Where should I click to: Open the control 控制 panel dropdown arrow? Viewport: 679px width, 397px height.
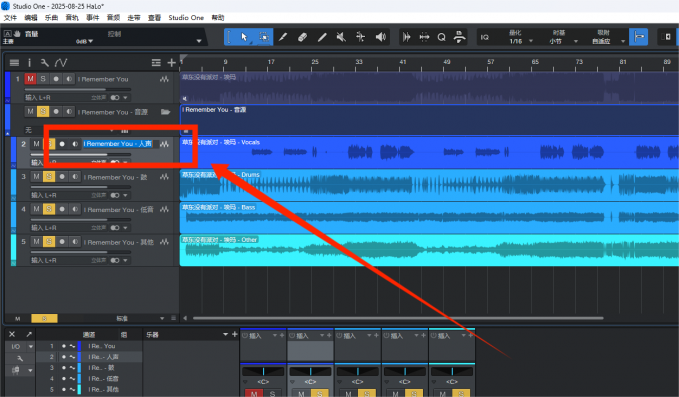199,42
